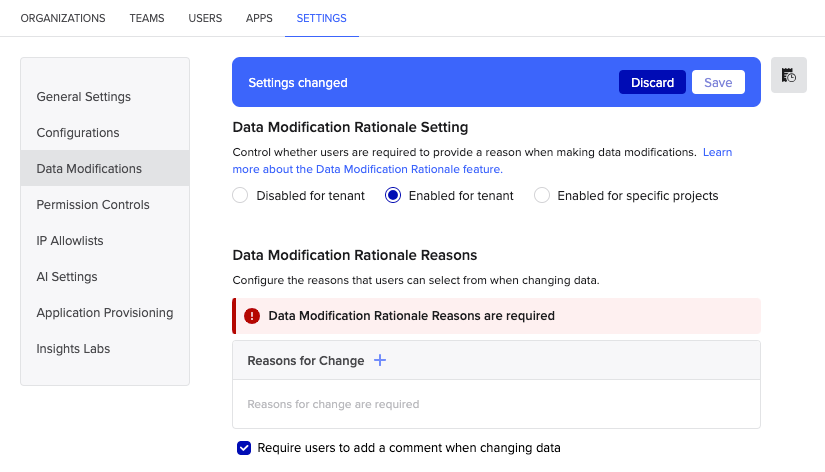Go to IP Allowlists page

pos(70,241)
